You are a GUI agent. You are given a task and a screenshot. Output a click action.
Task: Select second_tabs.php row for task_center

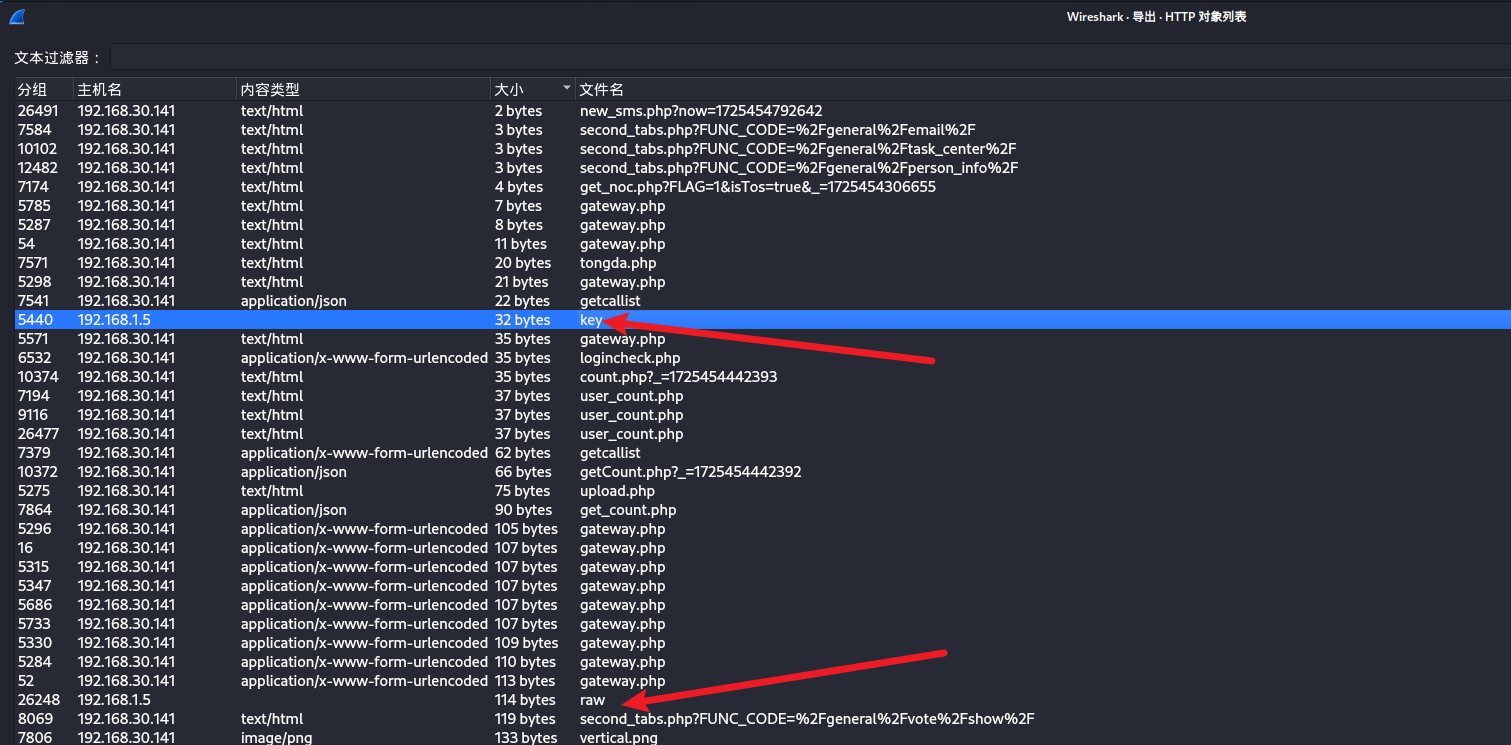point(797,149)
